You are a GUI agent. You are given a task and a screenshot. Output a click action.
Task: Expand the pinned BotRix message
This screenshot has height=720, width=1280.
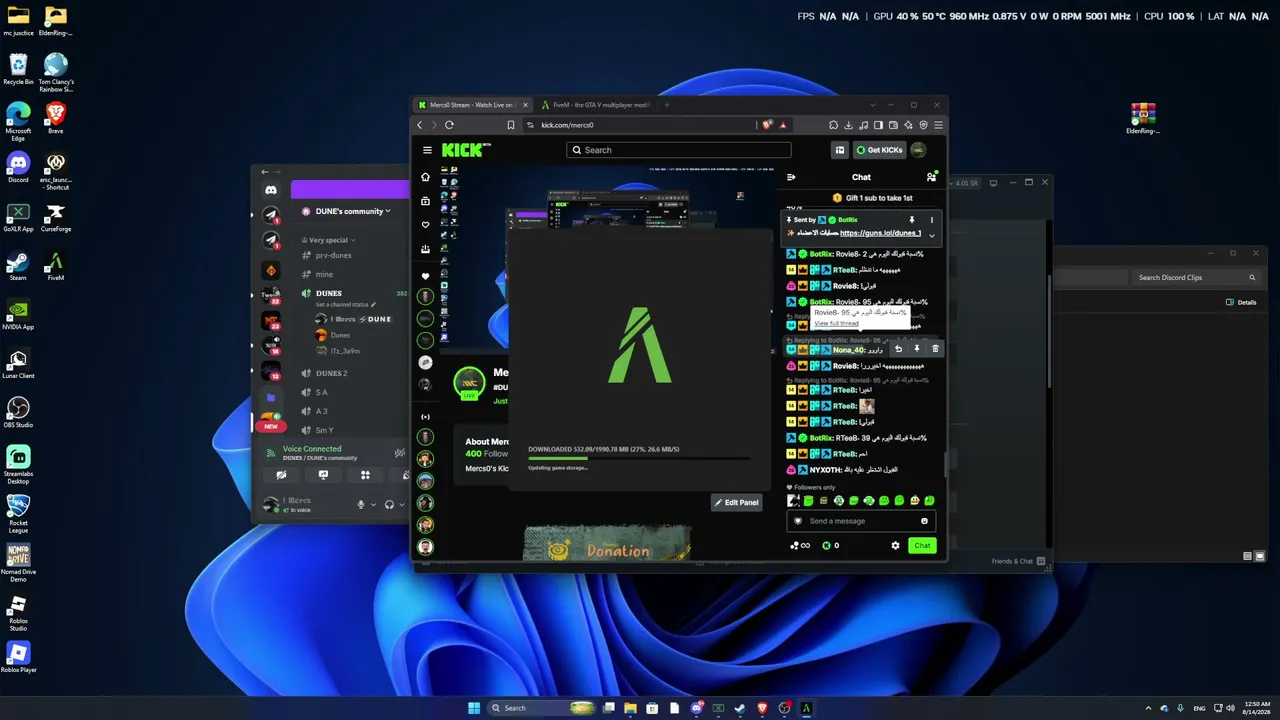point(932,235)
